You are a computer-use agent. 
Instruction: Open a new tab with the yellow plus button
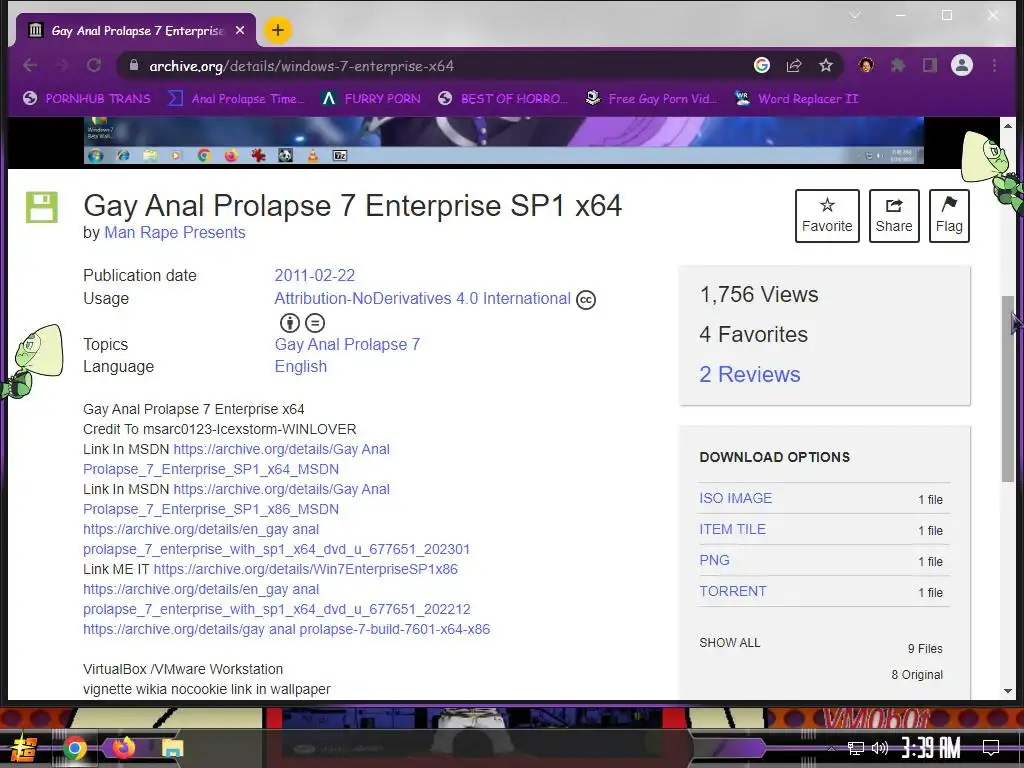pos(278,30)
